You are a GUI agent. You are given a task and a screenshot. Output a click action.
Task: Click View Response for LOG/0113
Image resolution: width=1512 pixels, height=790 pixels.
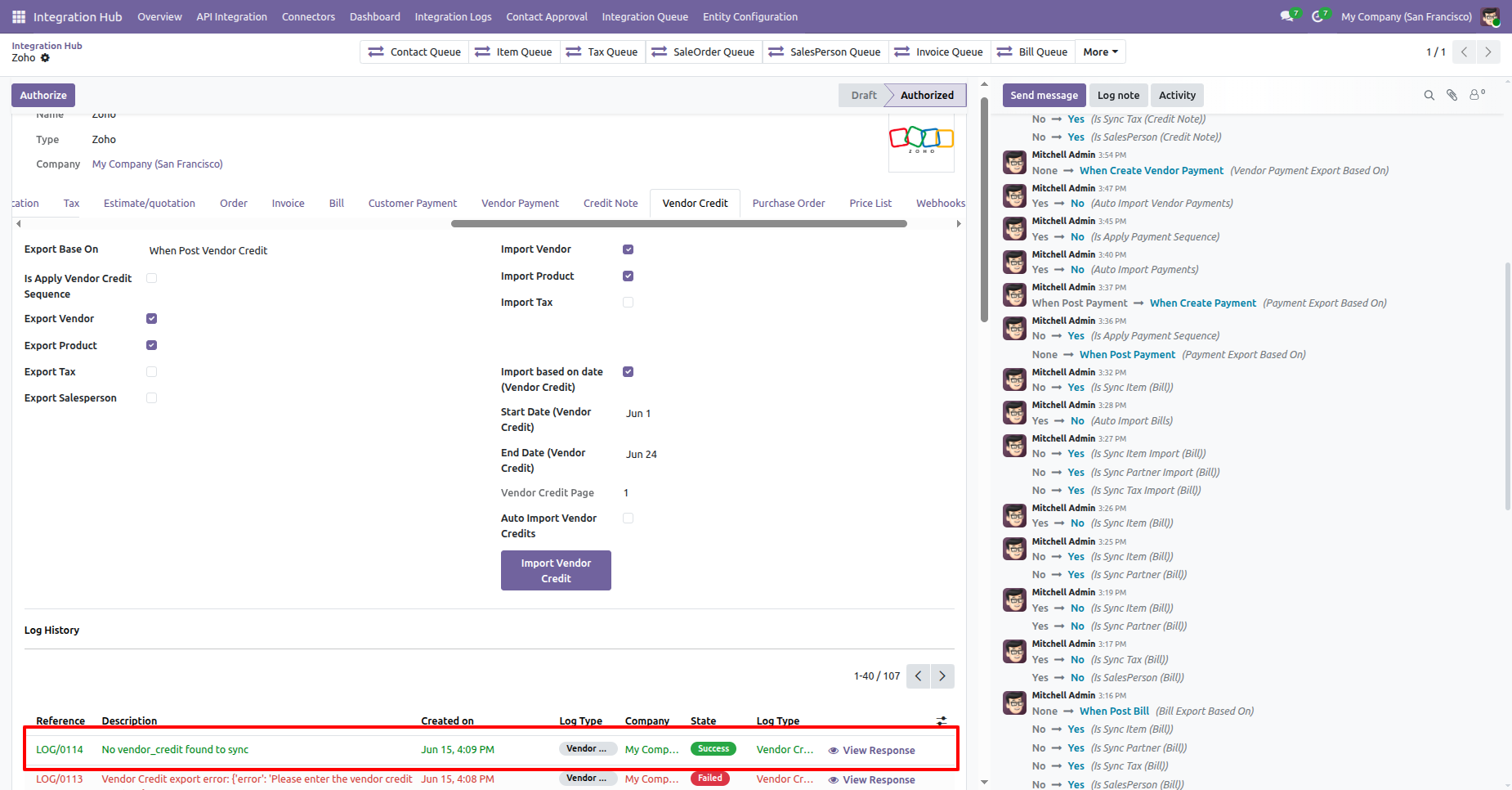click(x=871, y=780)
